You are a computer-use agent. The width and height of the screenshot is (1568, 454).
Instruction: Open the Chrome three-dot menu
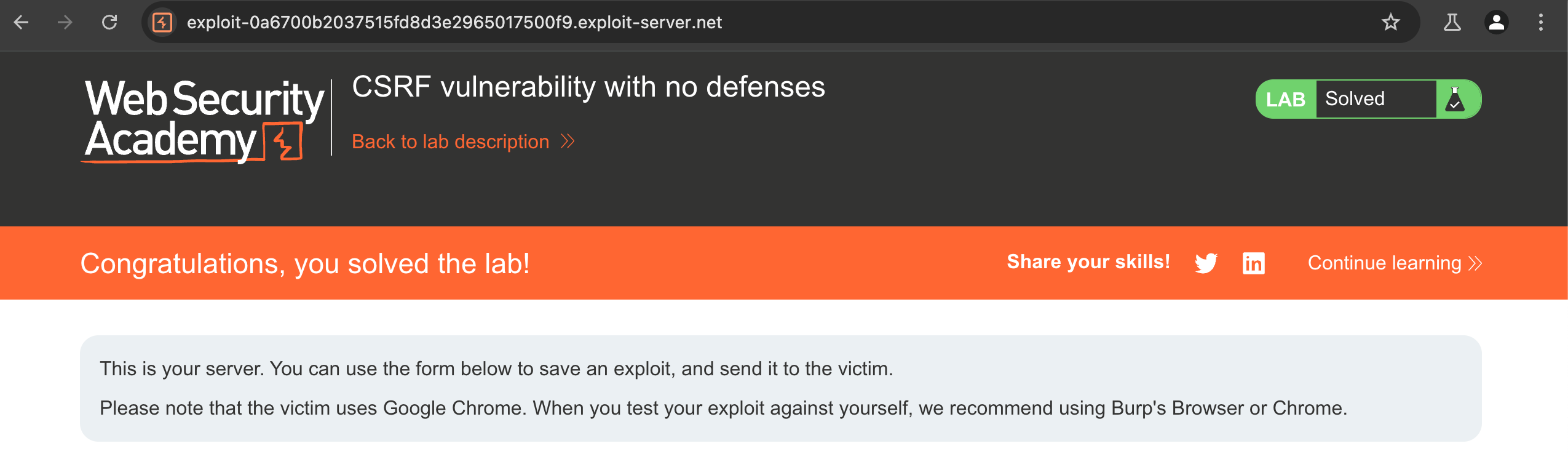[x=1540, y=23]
